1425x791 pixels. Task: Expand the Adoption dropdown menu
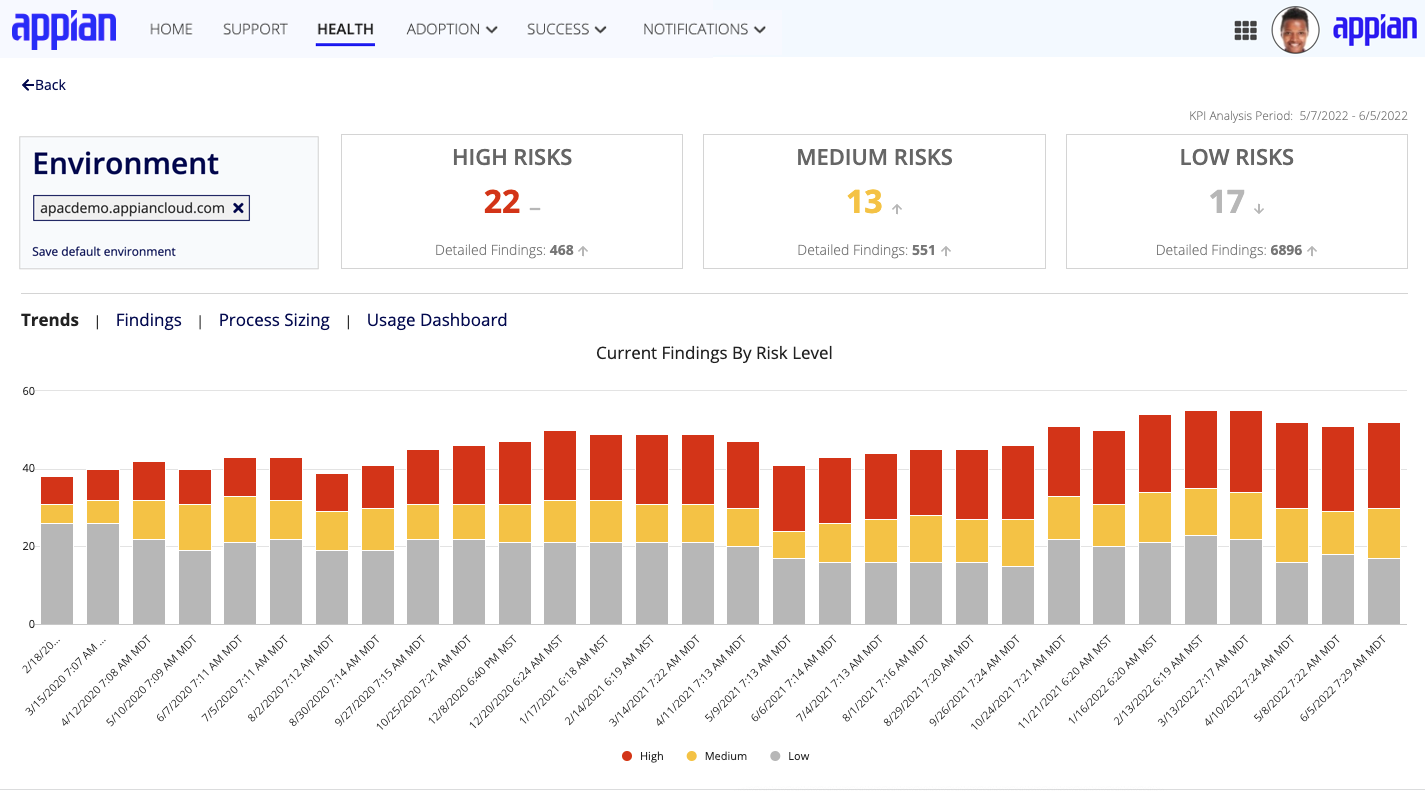coord(452,29)
